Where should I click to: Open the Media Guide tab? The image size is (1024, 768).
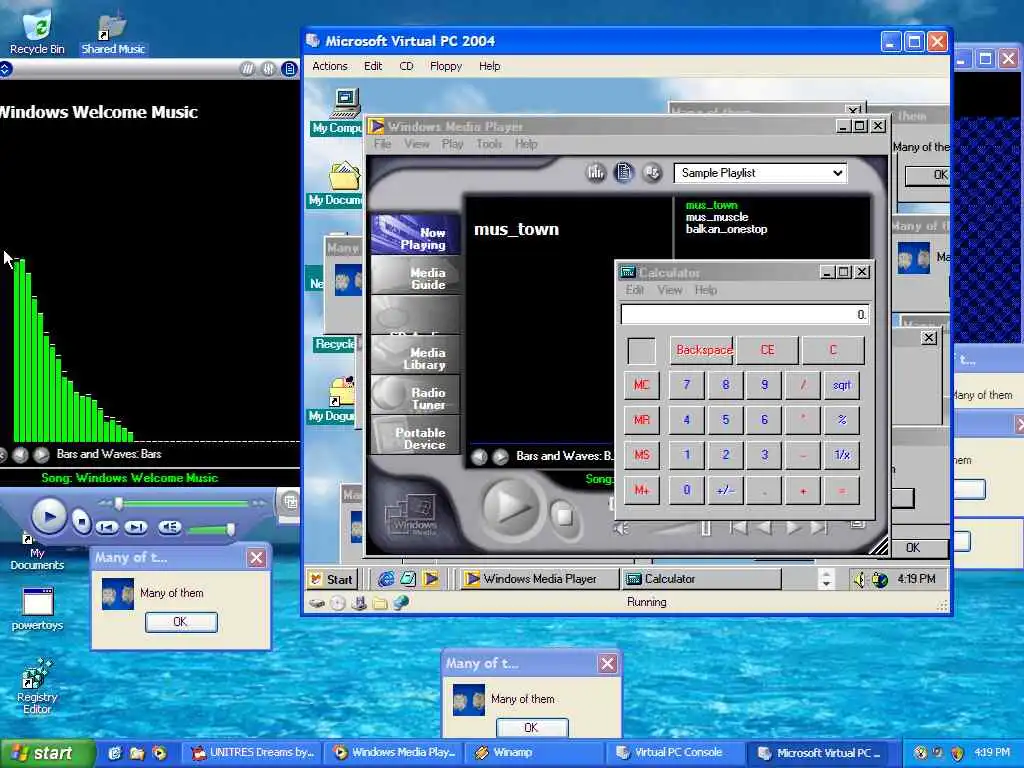tap(415, 276)
